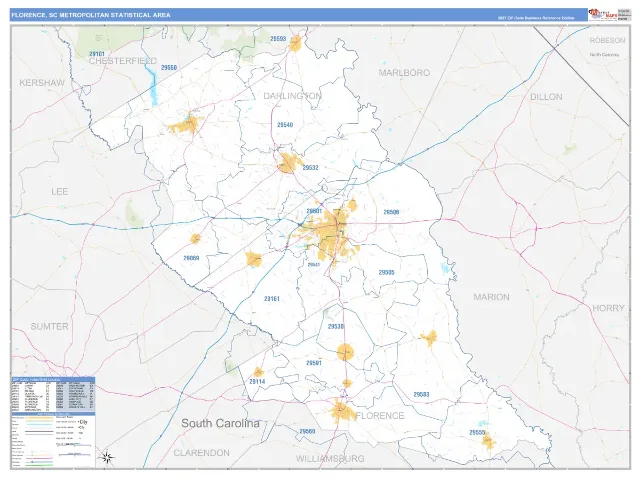Screen dimensions: 640x480
Task: Select ZIP code label 29114
Action: (257, 382)
